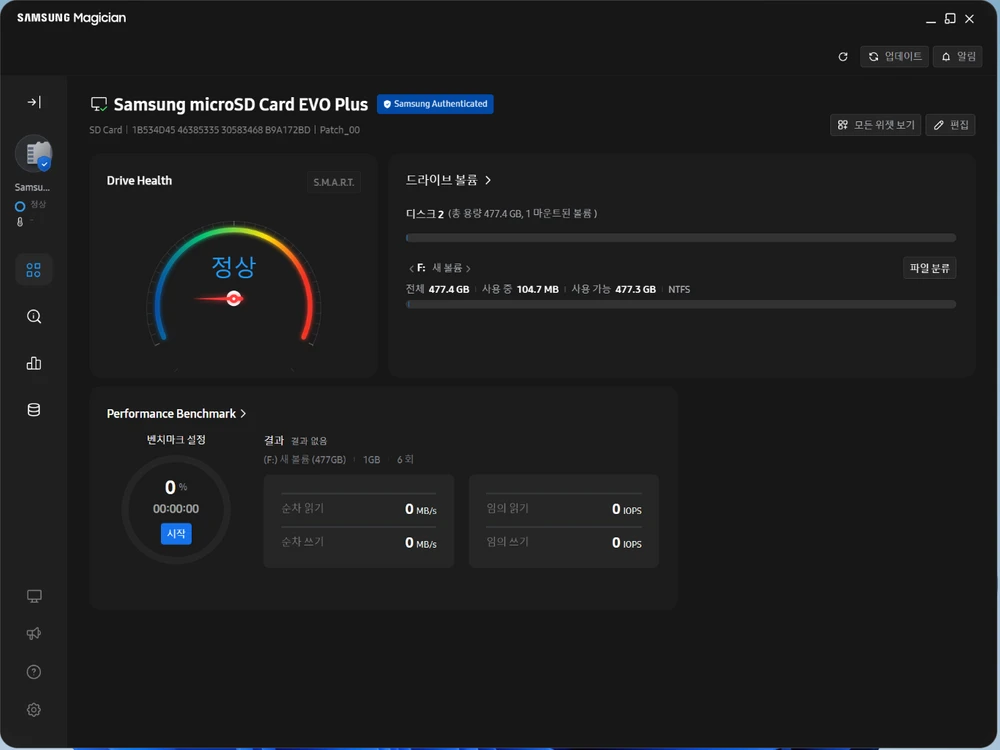Screen dimensions: 1000x750
Task: Expand the sidebar with the arrow icon
Action: (34, 102)
